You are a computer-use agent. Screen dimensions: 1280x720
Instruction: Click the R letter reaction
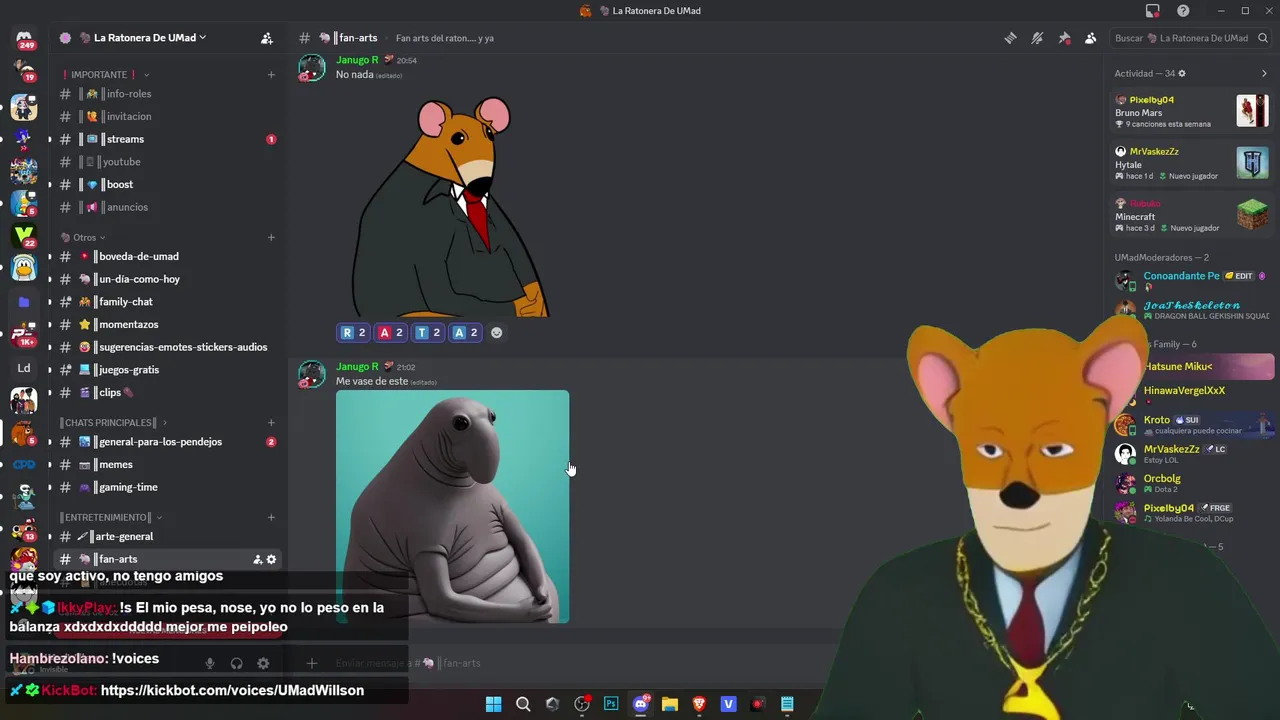click(353, 333)
